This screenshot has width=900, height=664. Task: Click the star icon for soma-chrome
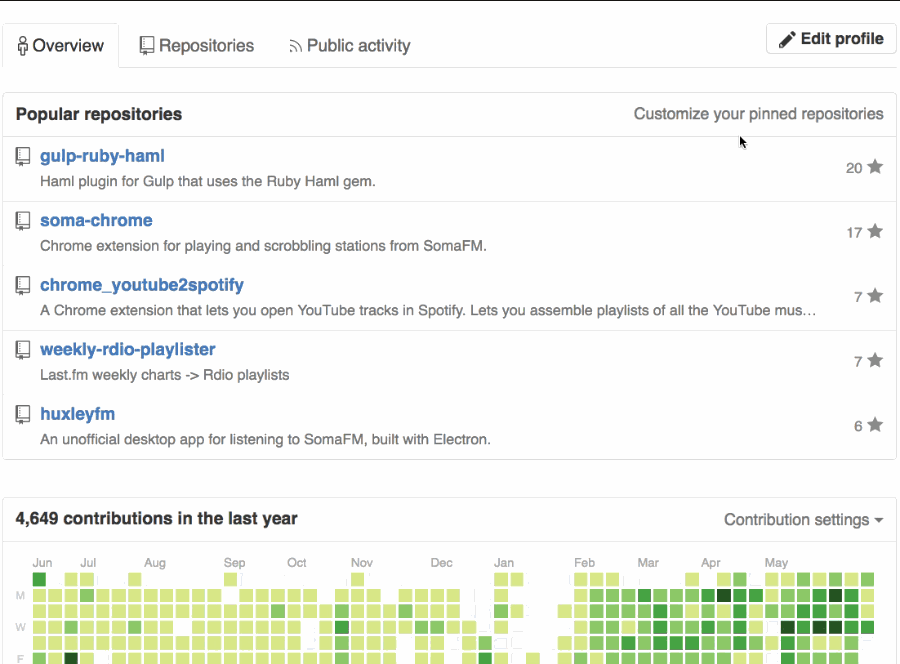click(875, 231)
